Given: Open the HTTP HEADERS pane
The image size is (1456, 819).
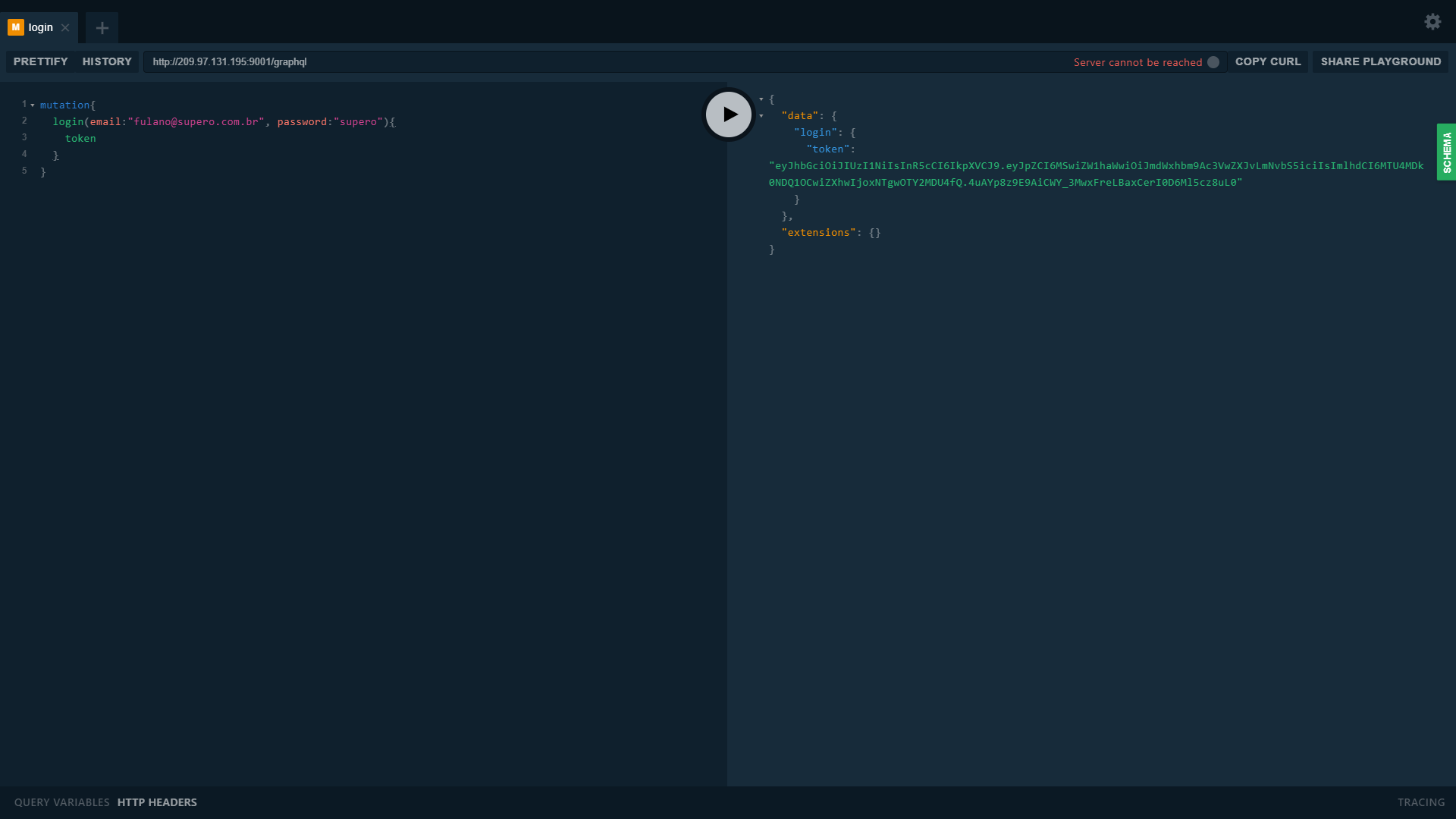Looking at the screenshot, I should [157, 802].
